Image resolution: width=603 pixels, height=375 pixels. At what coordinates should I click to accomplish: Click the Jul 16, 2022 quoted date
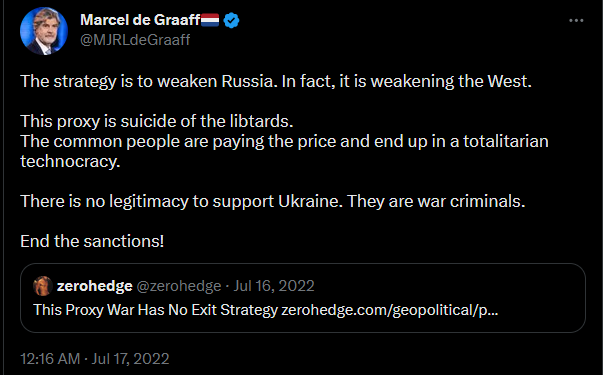(x=274, y=286)
